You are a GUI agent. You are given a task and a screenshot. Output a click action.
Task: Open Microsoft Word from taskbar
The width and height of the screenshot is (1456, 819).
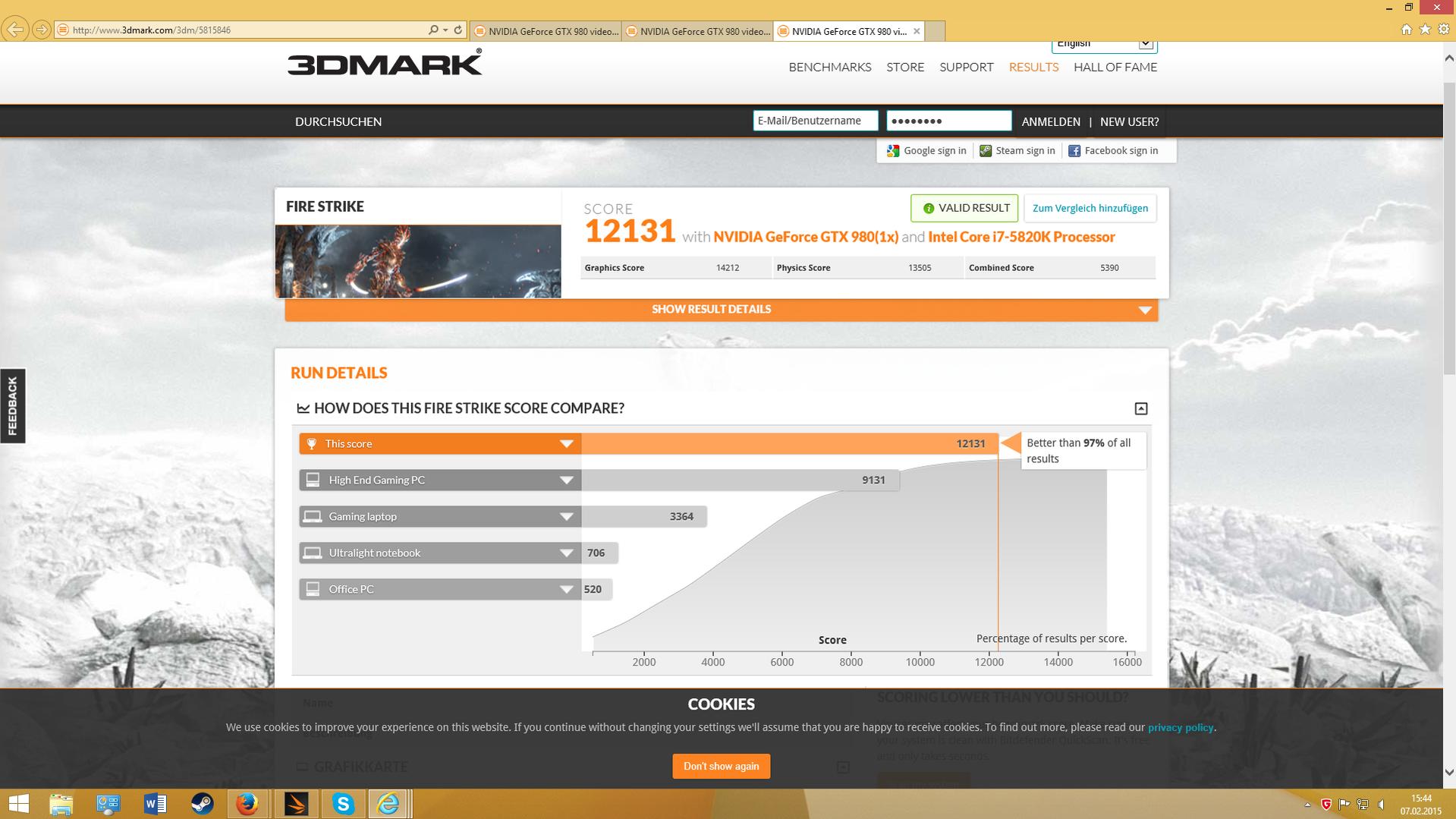point(155,804)
